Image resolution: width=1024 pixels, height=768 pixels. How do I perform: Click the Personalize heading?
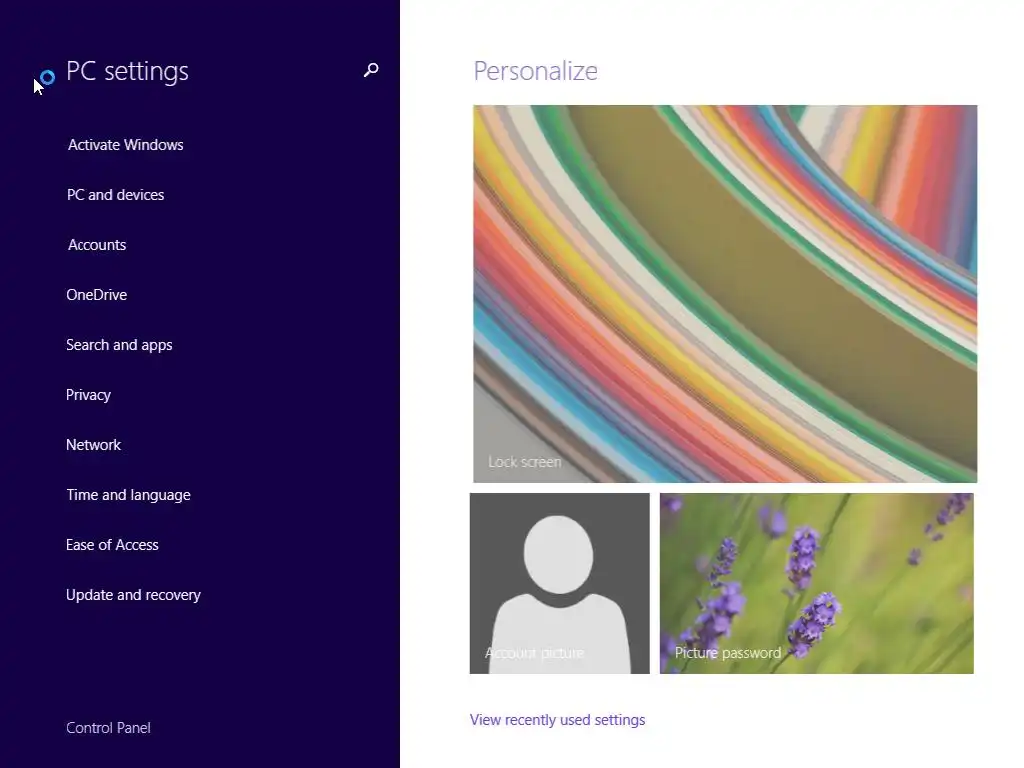pos(536,71)
